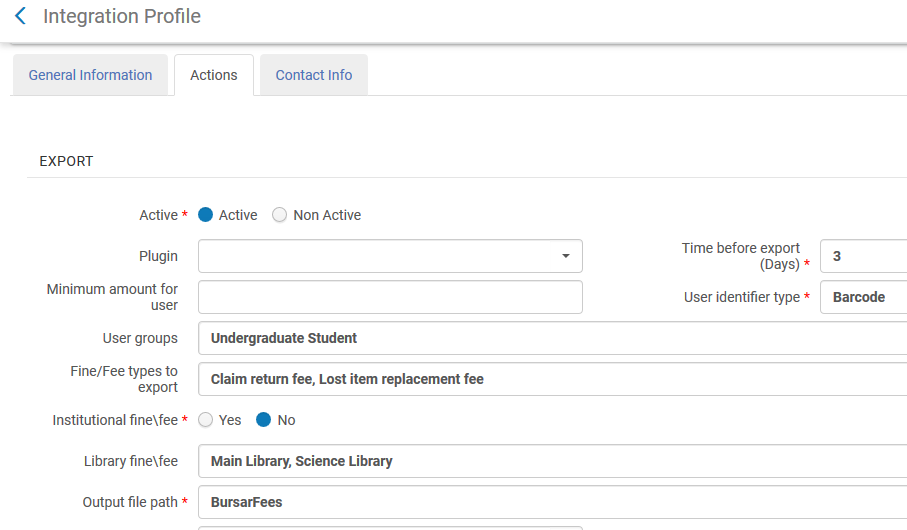Click the Plugin dropdown caret arrow
907x530 pixels.
pos(565,256)
